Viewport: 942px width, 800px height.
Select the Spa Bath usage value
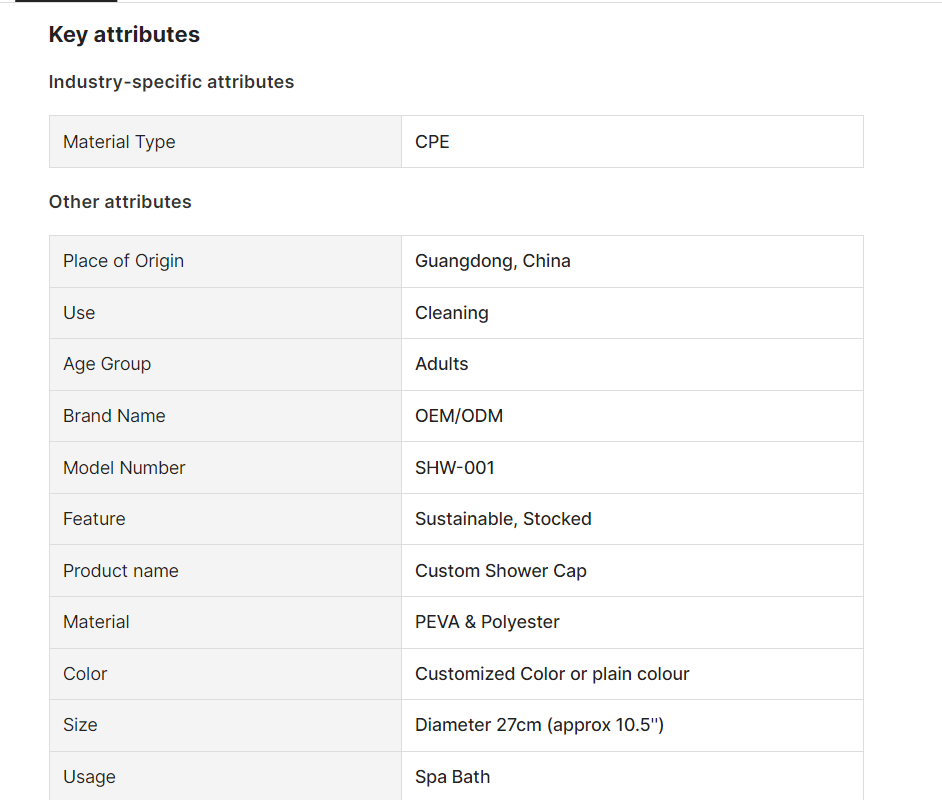click(452, 777)
